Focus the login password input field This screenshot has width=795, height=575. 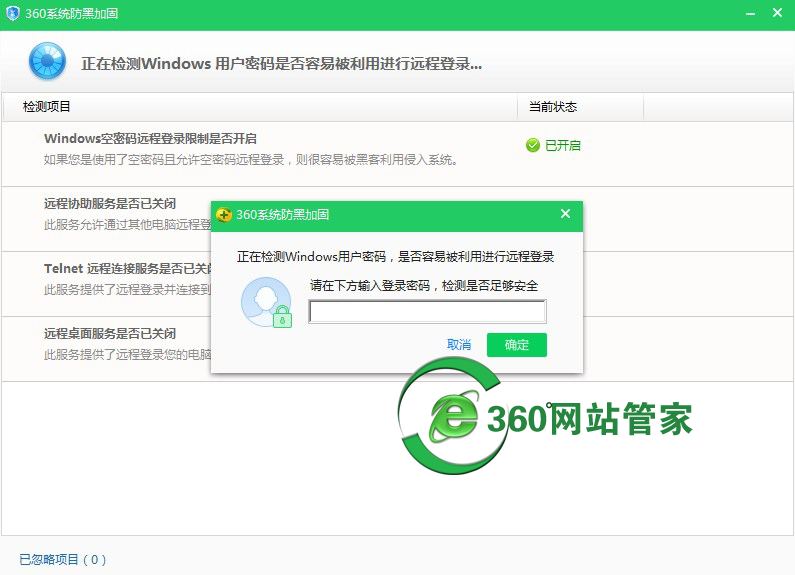(427, 311)
